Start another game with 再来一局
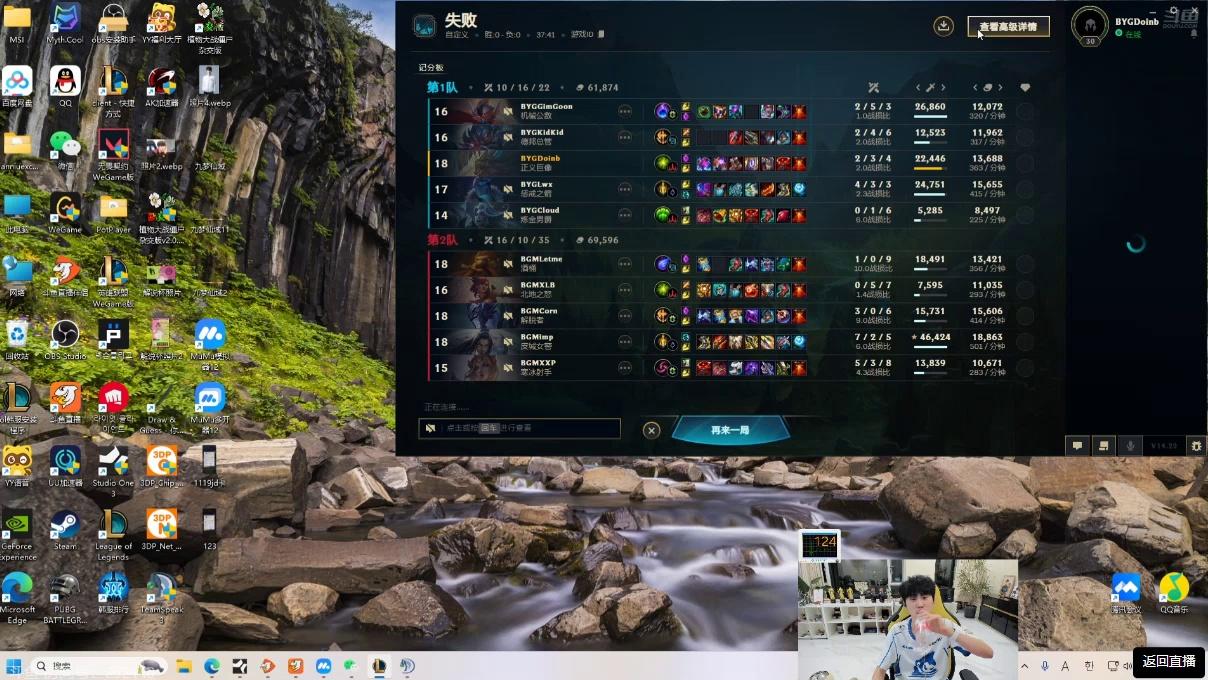The height and width of the screenshot is (680, 1208). coord(730,430)
